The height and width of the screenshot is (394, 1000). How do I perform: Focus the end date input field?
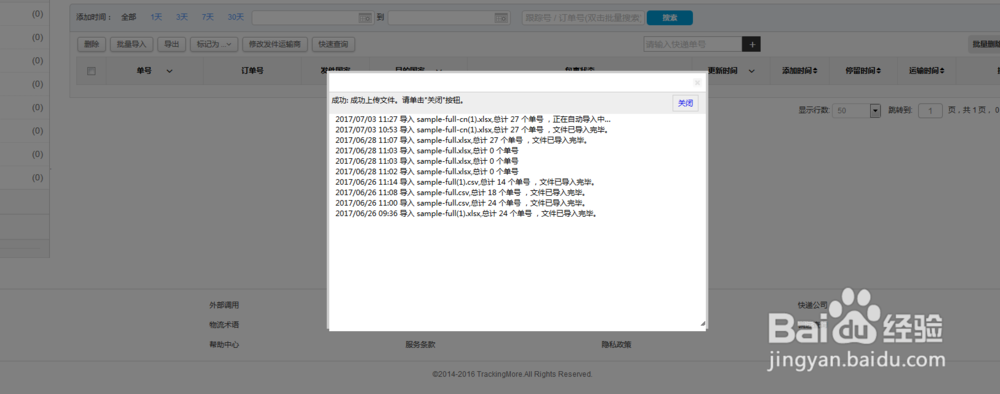[x=449, y=18]
